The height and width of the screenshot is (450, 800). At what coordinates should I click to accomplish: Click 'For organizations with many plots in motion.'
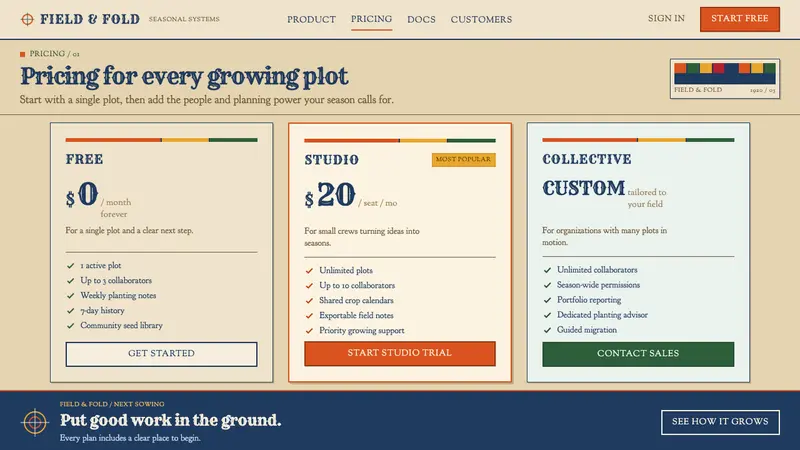point(605,236)
